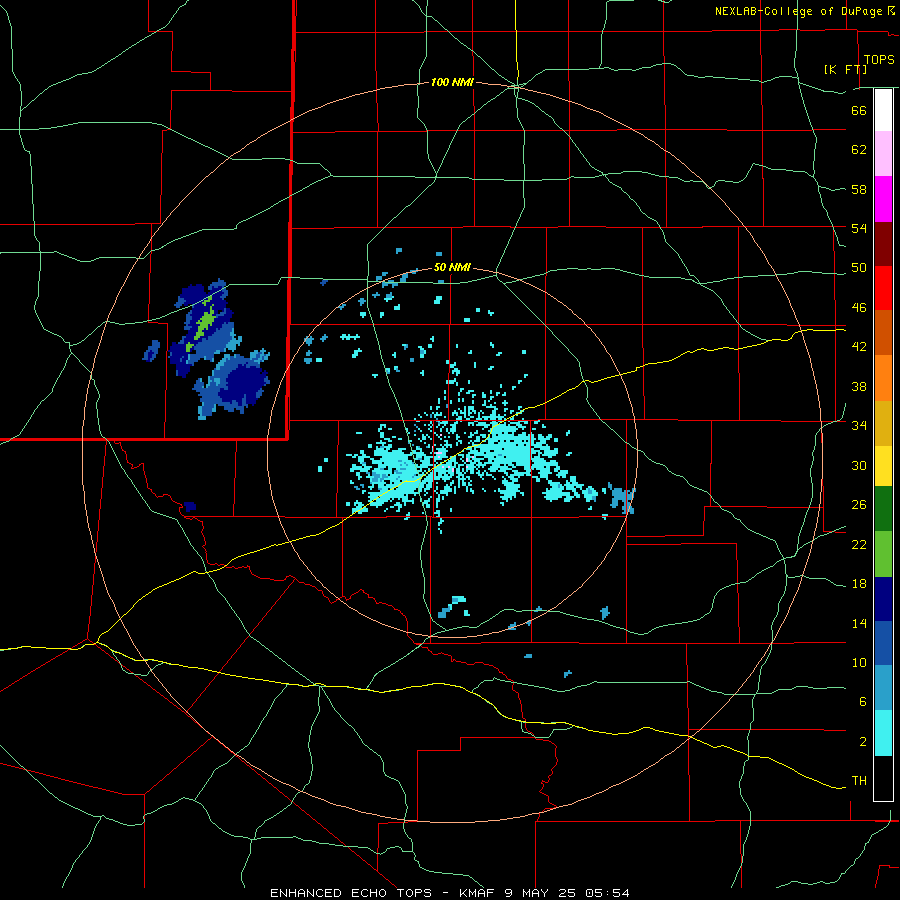This screenshot has width=900, height=900.
Task: Click the yellow 30 K FT legend swatch
Action: [x=883, y=466]
